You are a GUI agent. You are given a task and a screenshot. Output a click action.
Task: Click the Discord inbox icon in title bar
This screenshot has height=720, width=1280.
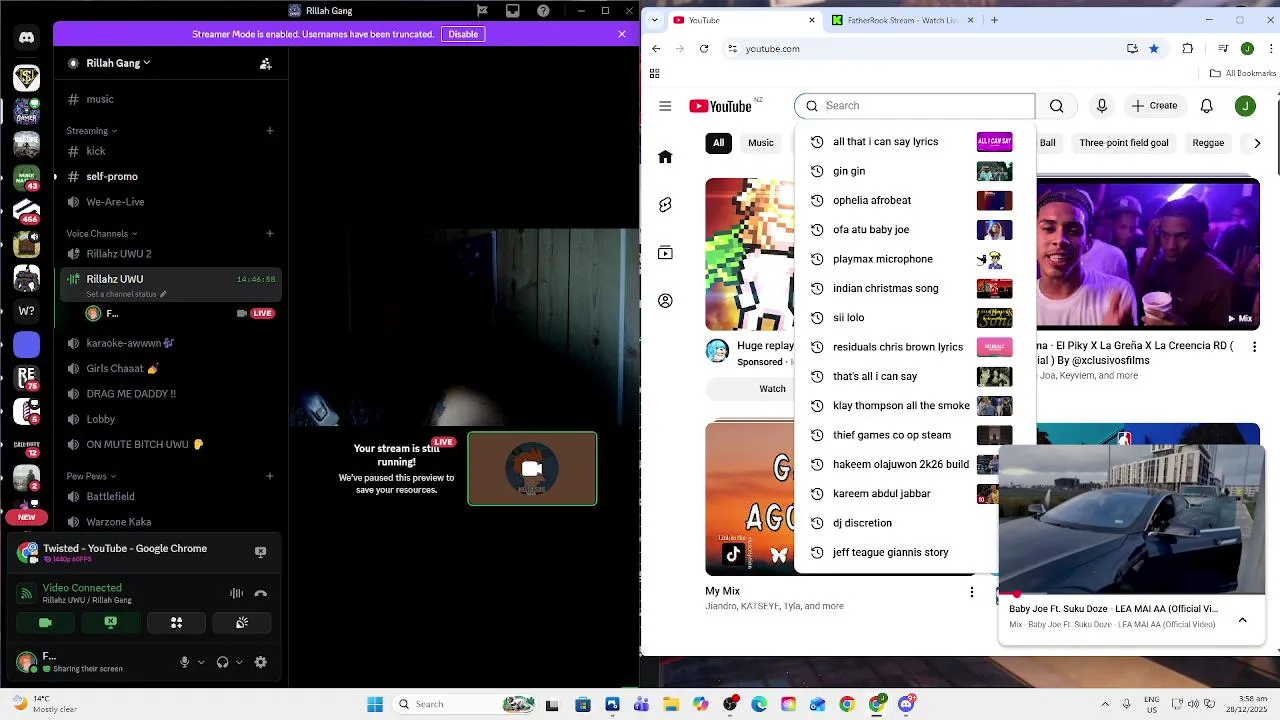pyautogui.click(x=513, y=11)
